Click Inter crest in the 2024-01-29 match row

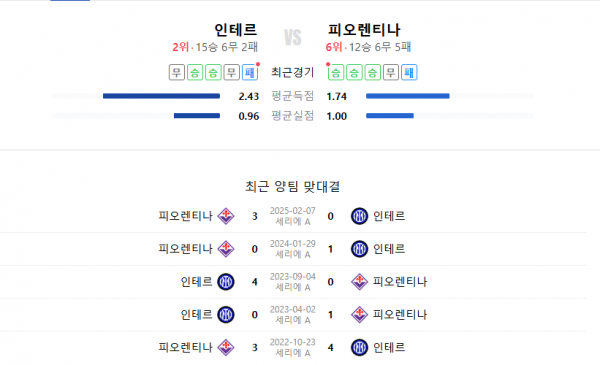point(359,249)
